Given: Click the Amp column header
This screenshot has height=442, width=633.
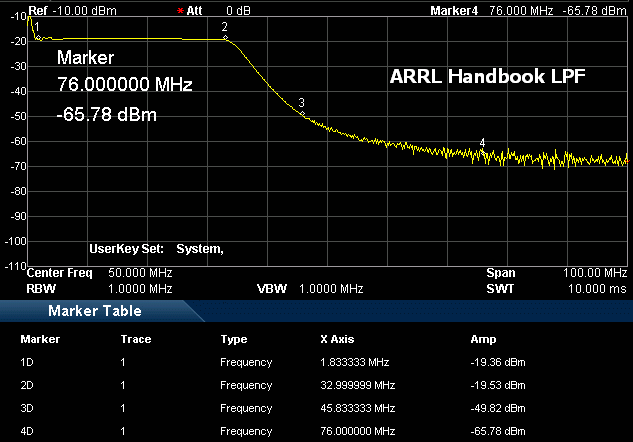Looking at the screenshot, I should point(481,339).
